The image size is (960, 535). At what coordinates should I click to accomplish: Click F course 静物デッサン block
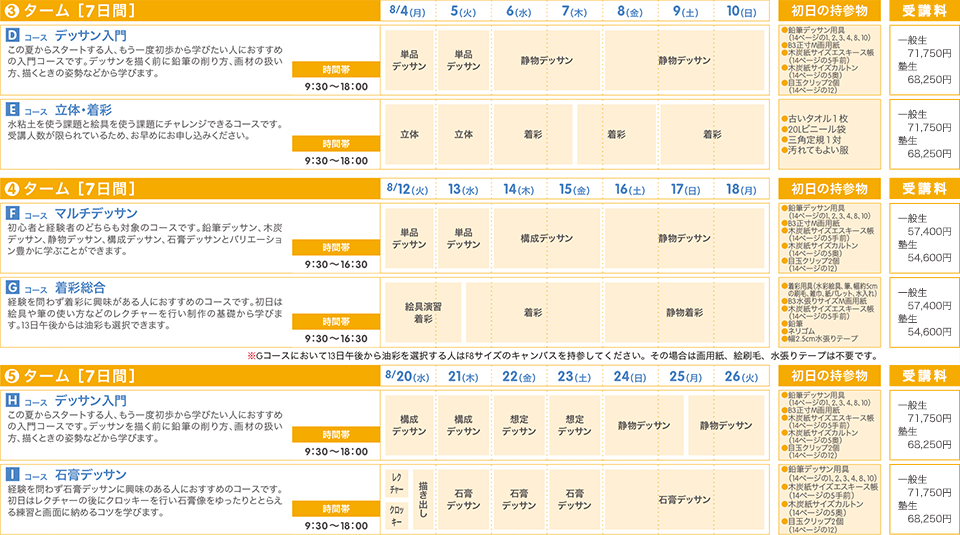(684, 238)
